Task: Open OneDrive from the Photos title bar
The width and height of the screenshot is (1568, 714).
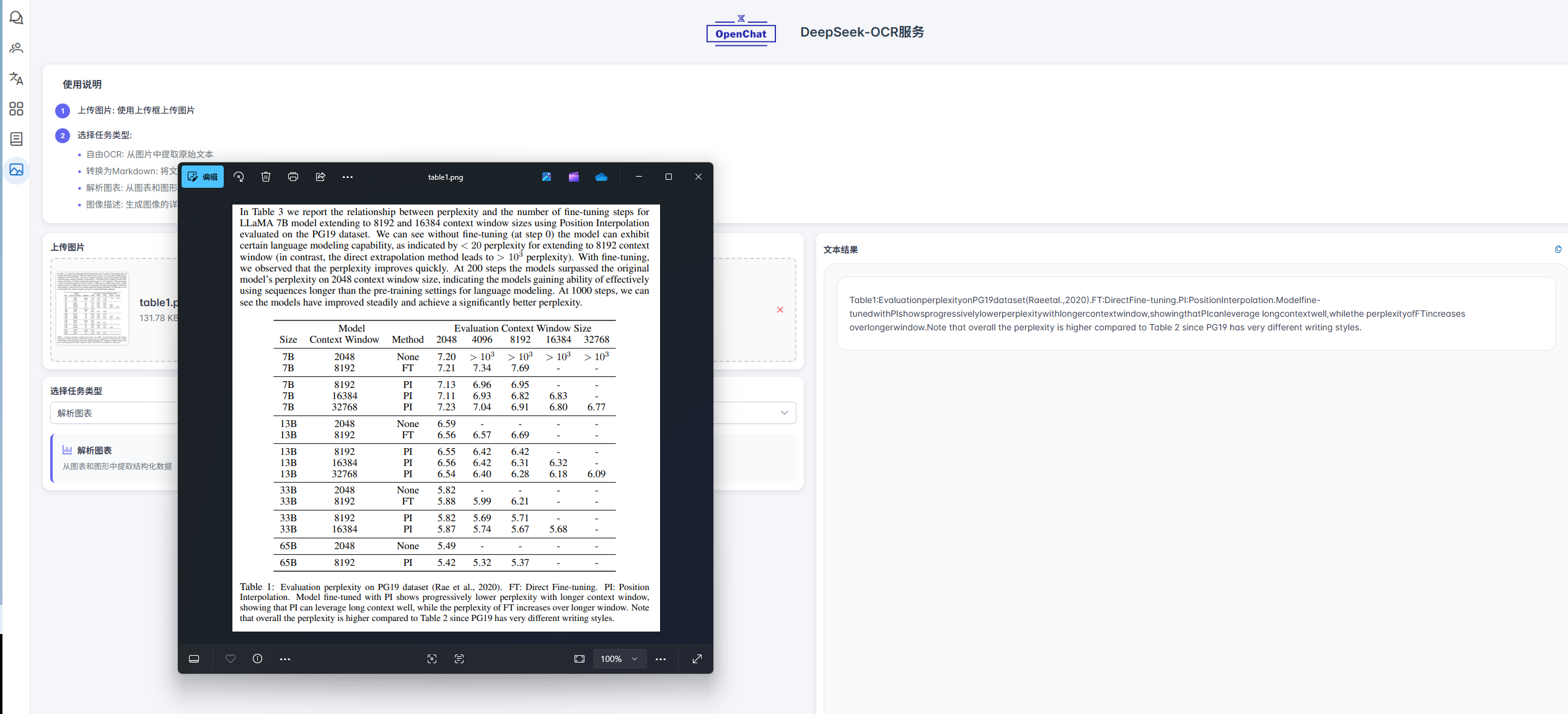Action: point(601,177)
